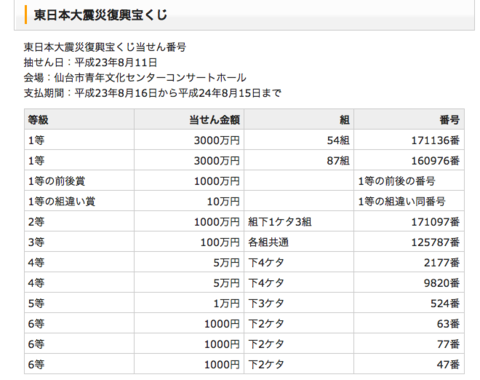Click the 10万円 prize amount
This screenshot has height=380, width=480.
tap(223, 202)
